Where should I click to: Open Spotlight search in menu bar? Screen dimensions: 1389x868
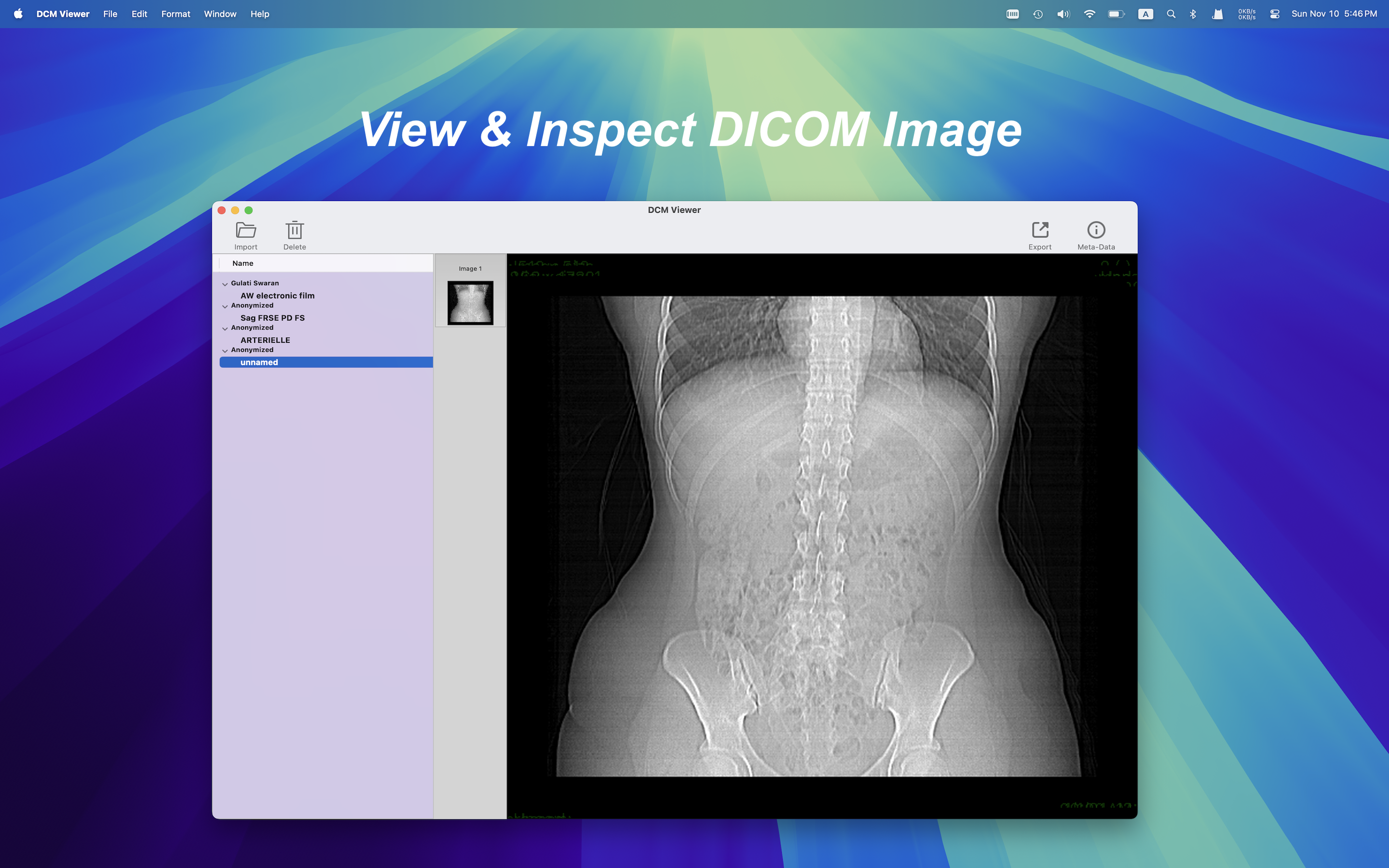point(1171,14)
